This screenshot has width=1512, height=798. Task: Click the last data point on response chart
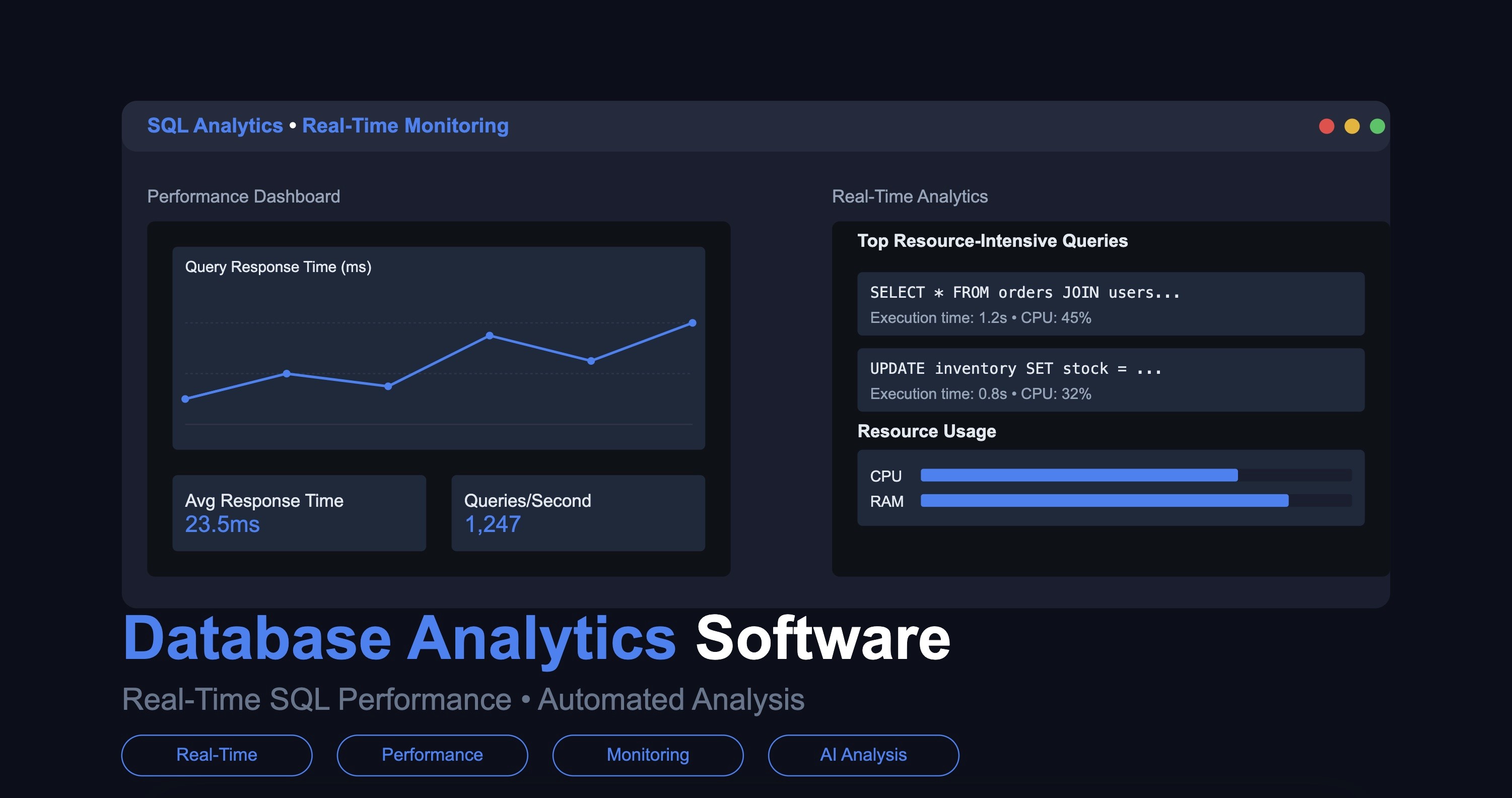693,323
